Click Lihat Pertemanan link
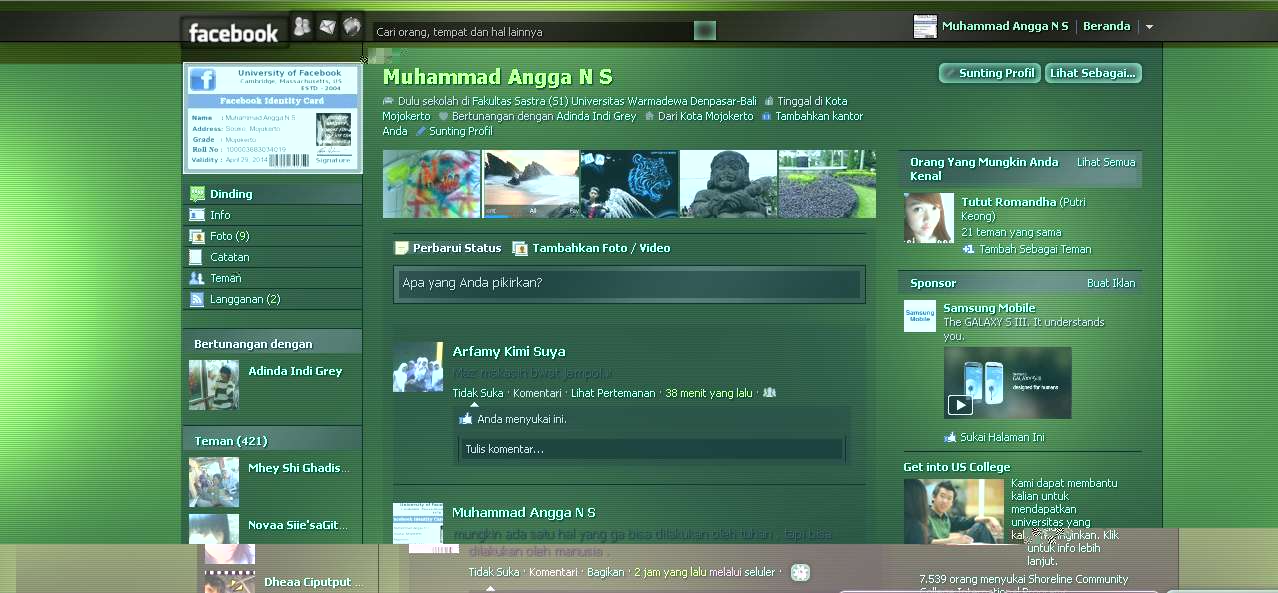This screenshot has height=593, width=1278. (613, 393)
